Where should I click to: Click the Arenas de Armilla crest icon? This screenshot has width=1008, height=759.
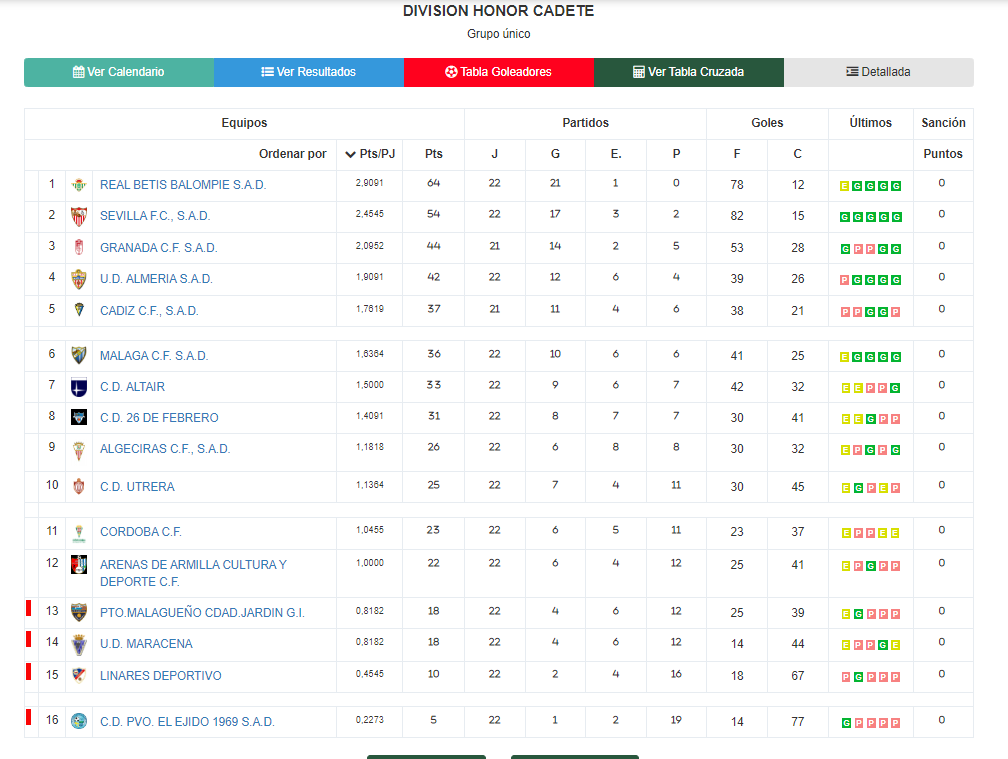tap(79, 565)
